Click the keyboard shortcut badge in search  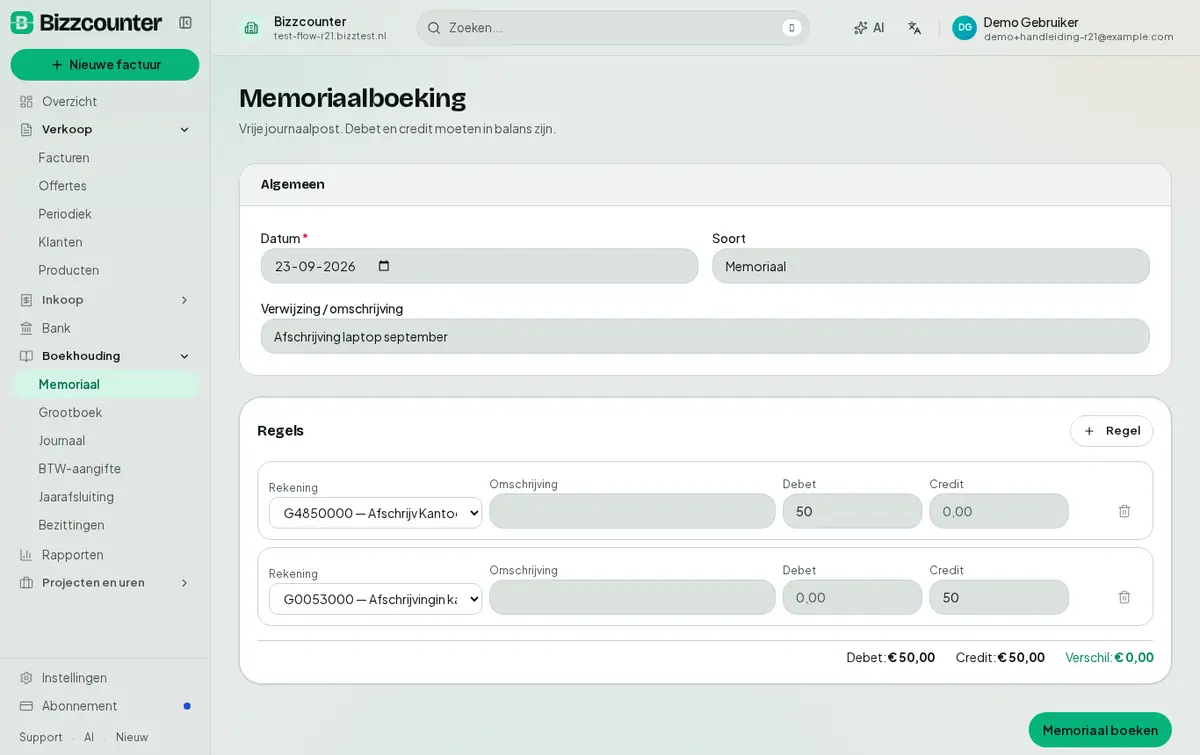tap(792, 28)
